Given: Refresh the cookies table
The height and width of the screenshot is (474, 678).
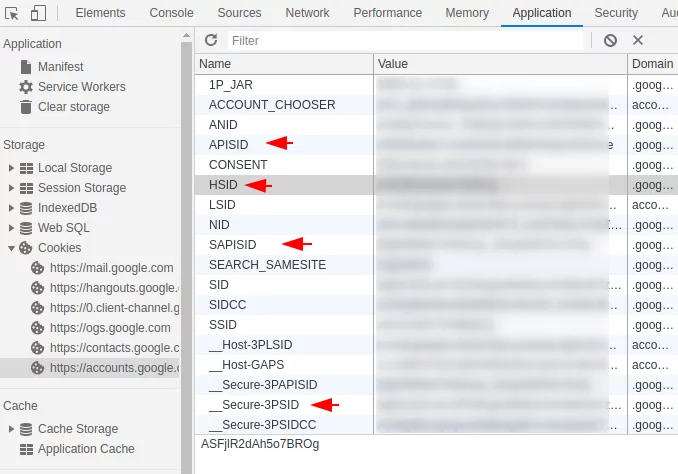Looking at the screenshot, I should (x=211, y=40).
